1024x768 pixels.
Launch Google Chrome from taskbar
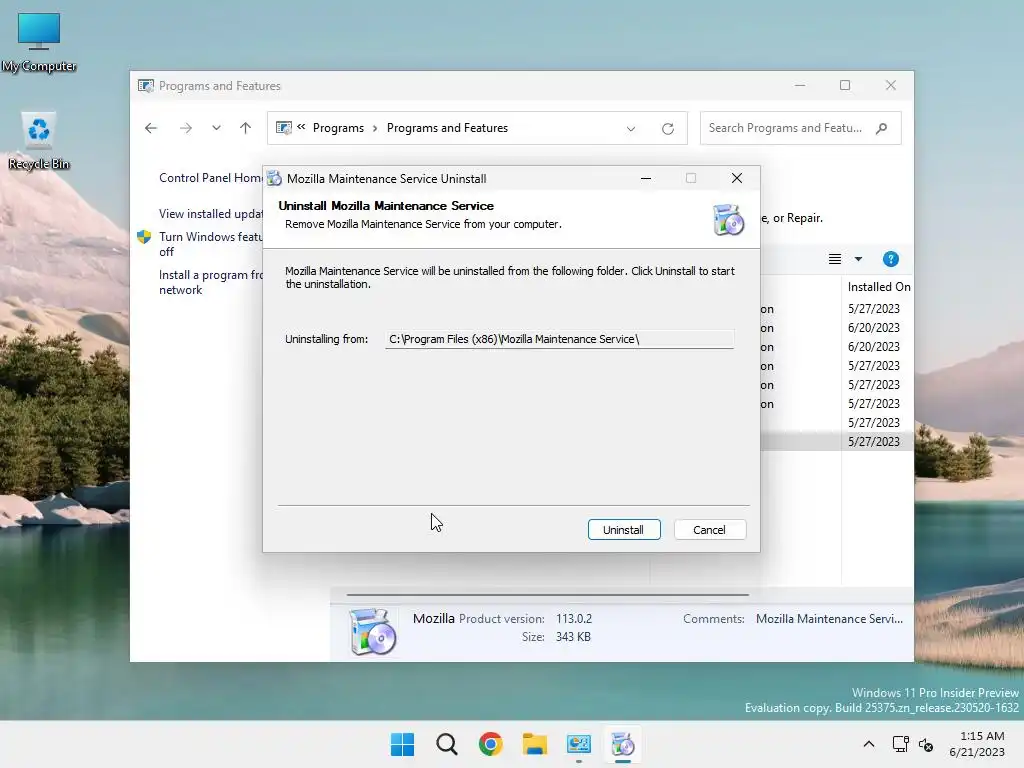490,744
